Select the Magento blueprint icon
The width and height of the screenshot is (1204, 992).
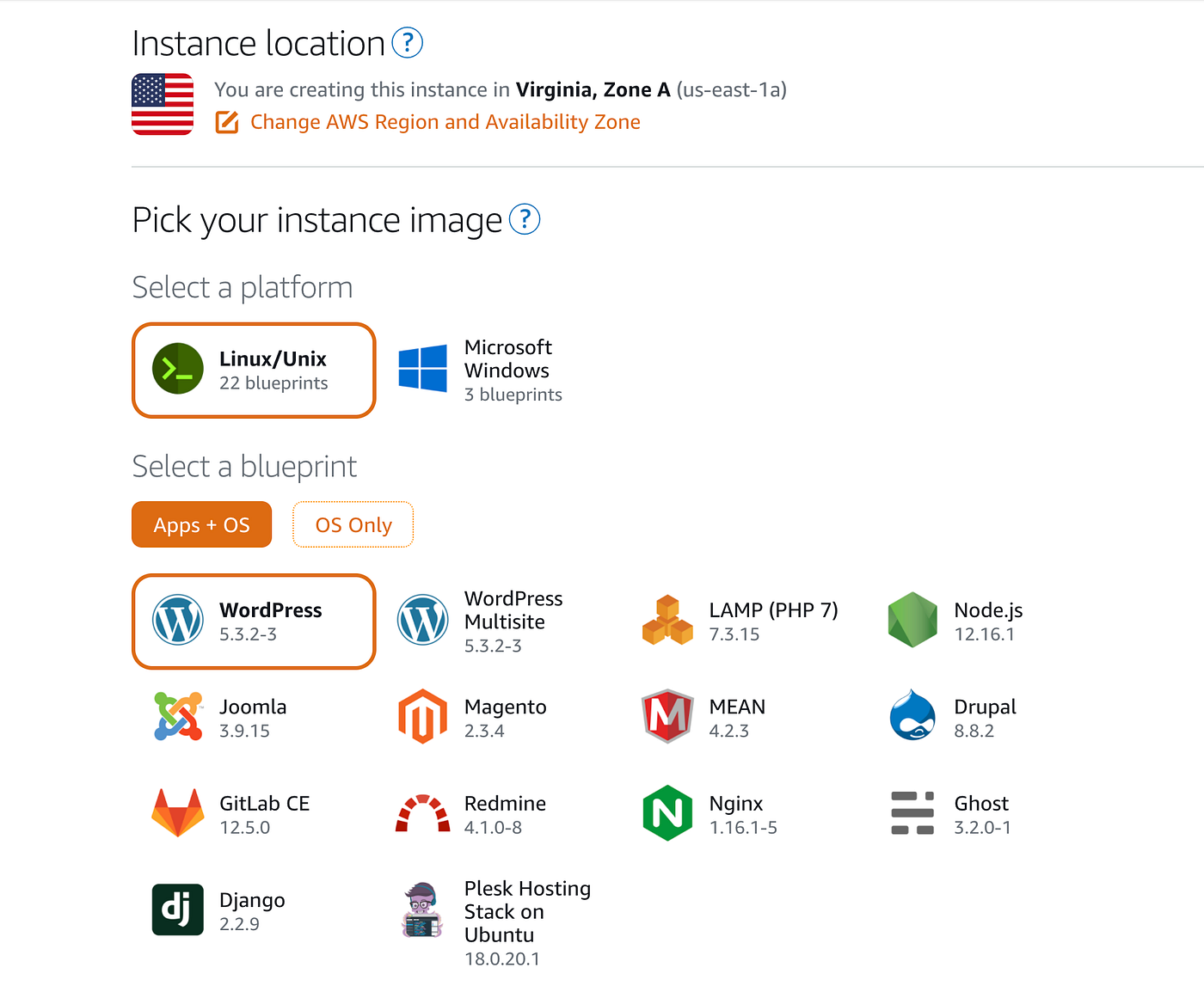coord(422,717)
